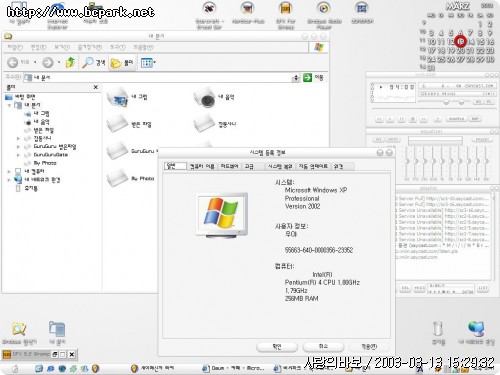Click 취소 (Cancel) button in System Properties

pos(323,347)
